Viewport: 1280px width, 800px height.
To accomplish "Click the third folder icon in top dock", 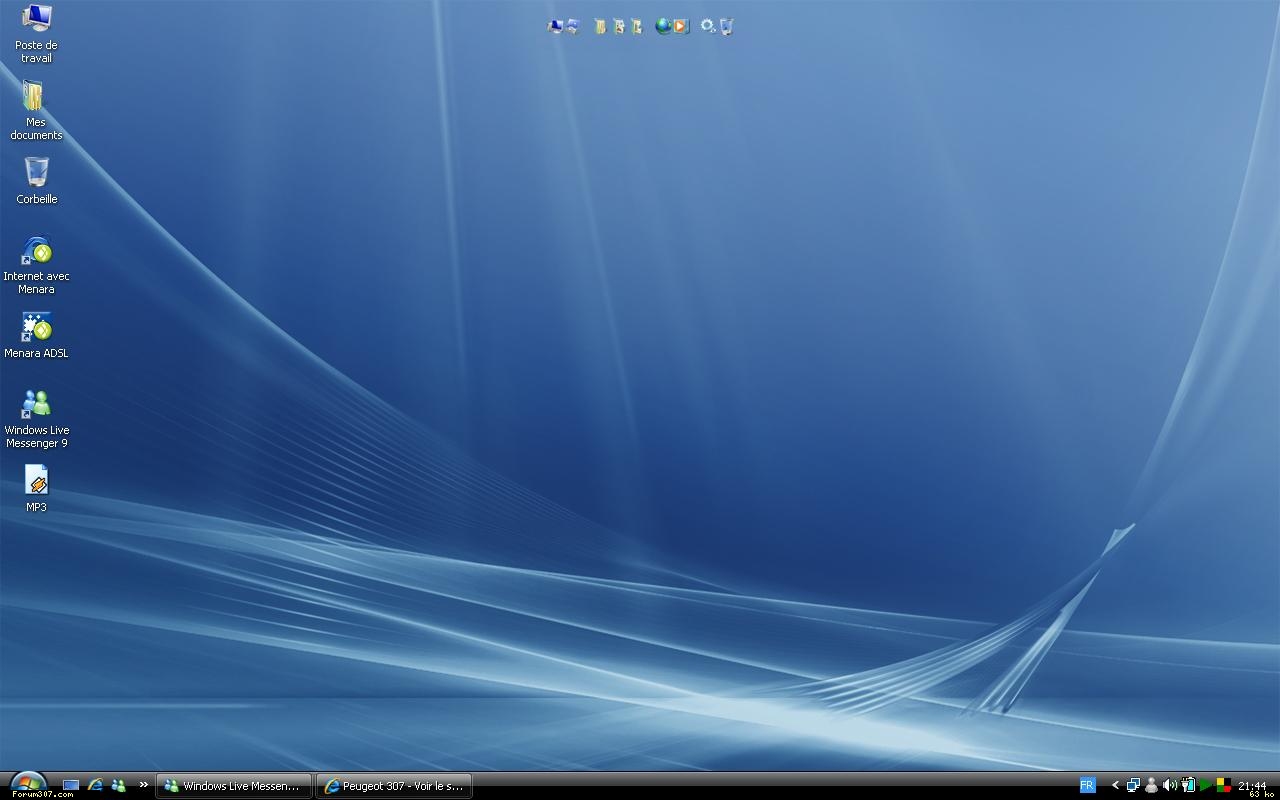I will pyautogui.click(x=636, y=26).
